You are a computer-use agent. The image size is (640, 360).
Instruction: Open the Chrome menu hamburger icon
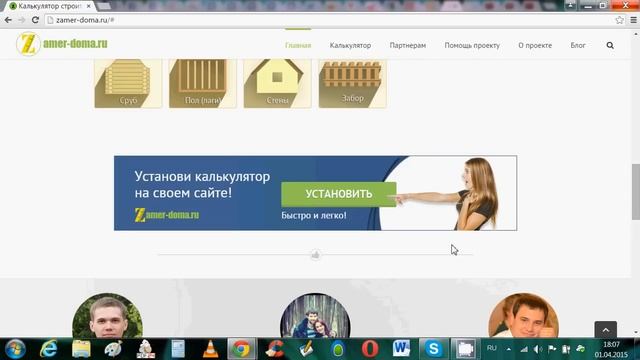point(633,20)
